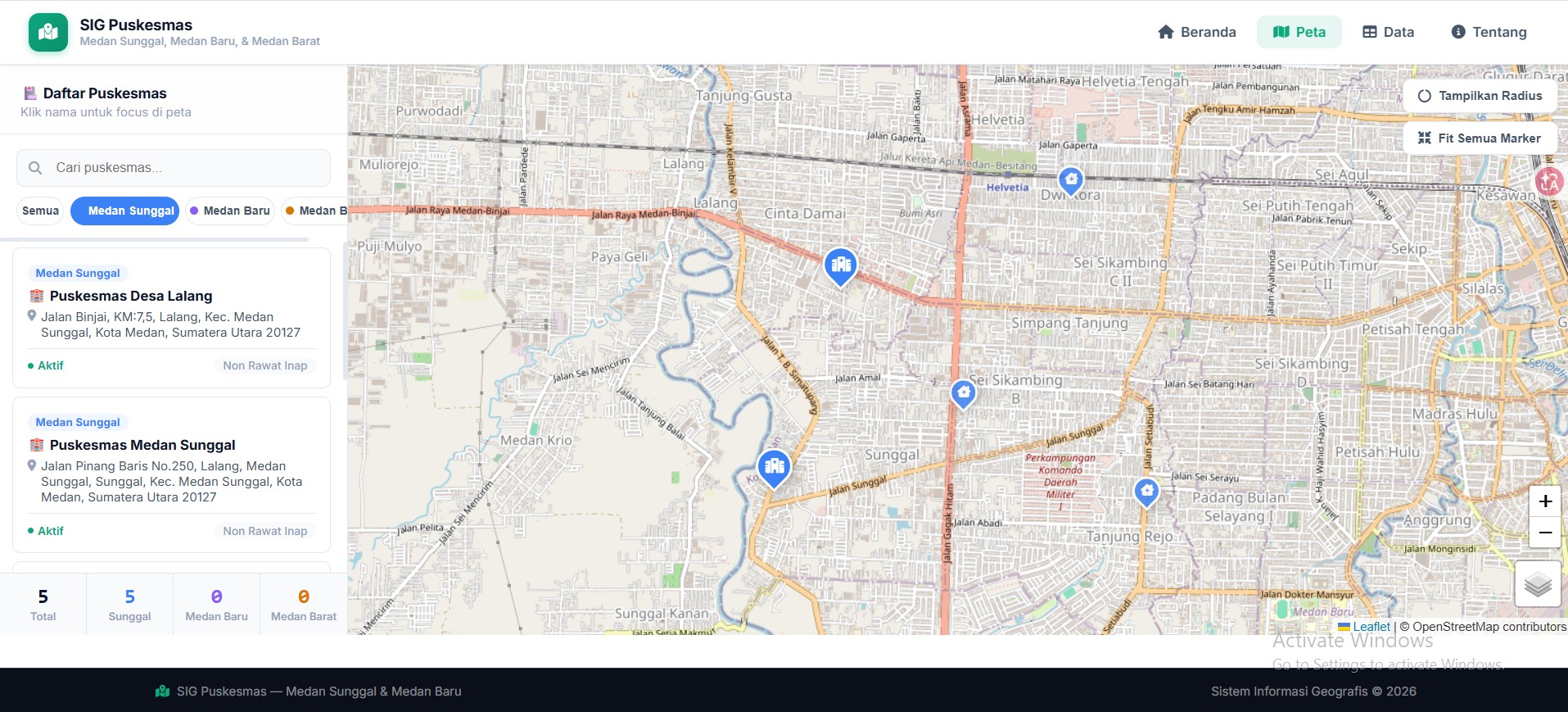This screenshot has width=1568, height=712.
Task: Click the Medan Barat count stat
Action: 304,605
